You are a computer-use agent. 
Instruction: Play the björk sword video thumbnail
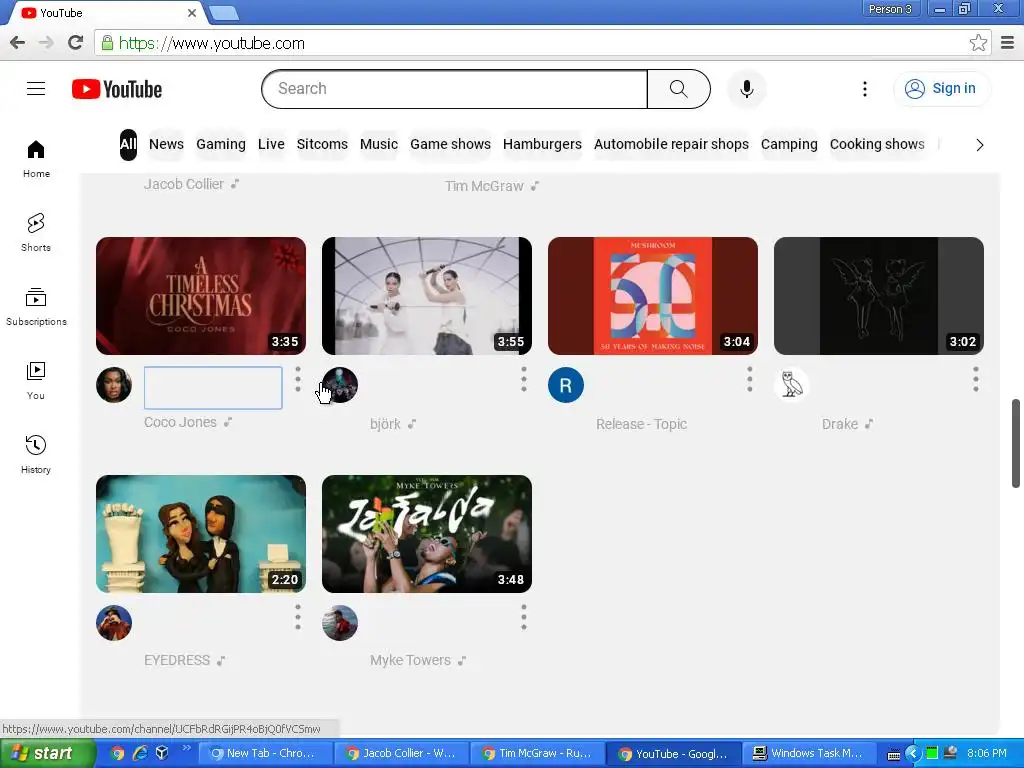(427, 296)
